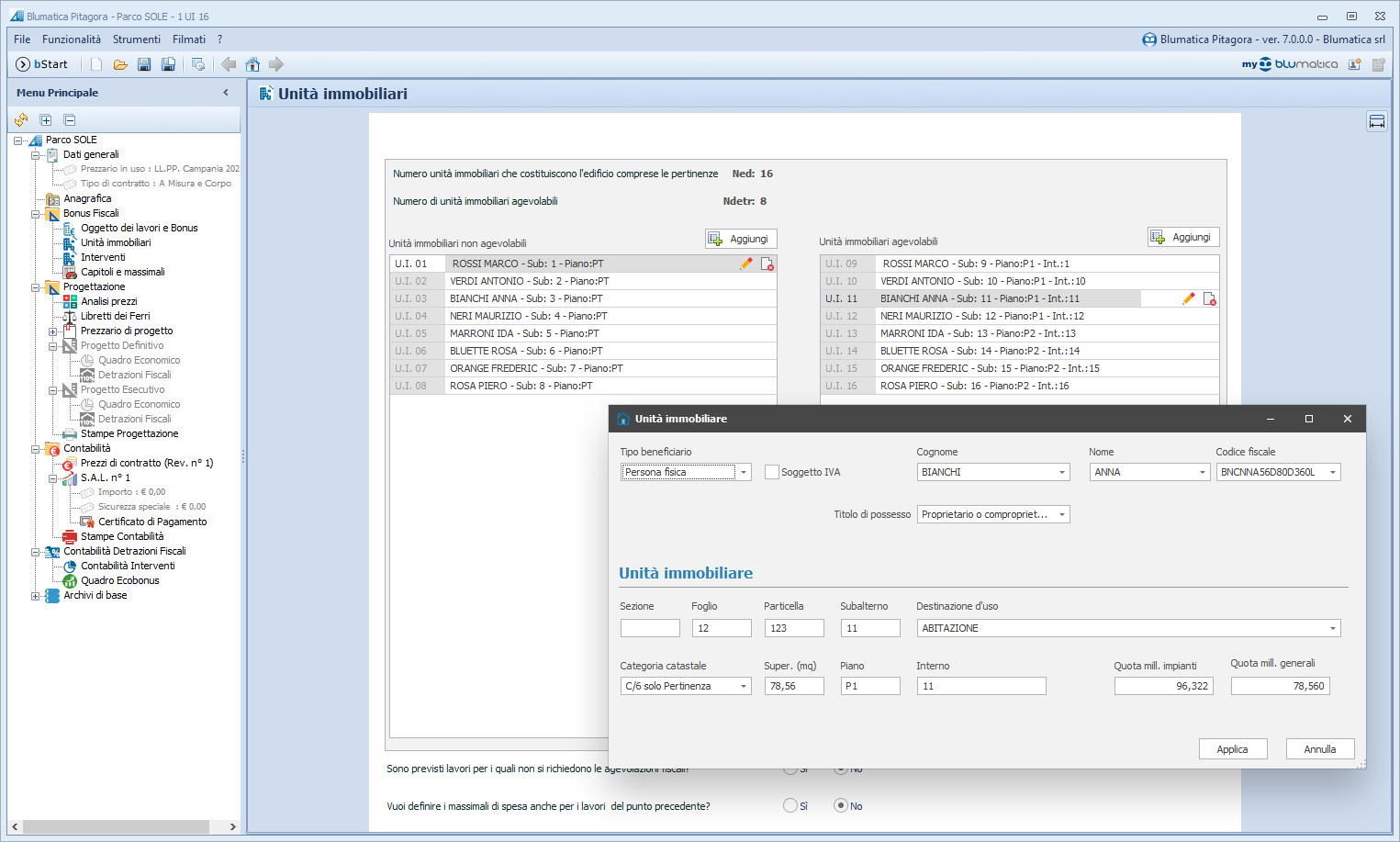Screen dimensions: 1400x842
Task: Open the Cognome dropdown showing BIANCHI
Action: click(1062, 472)
